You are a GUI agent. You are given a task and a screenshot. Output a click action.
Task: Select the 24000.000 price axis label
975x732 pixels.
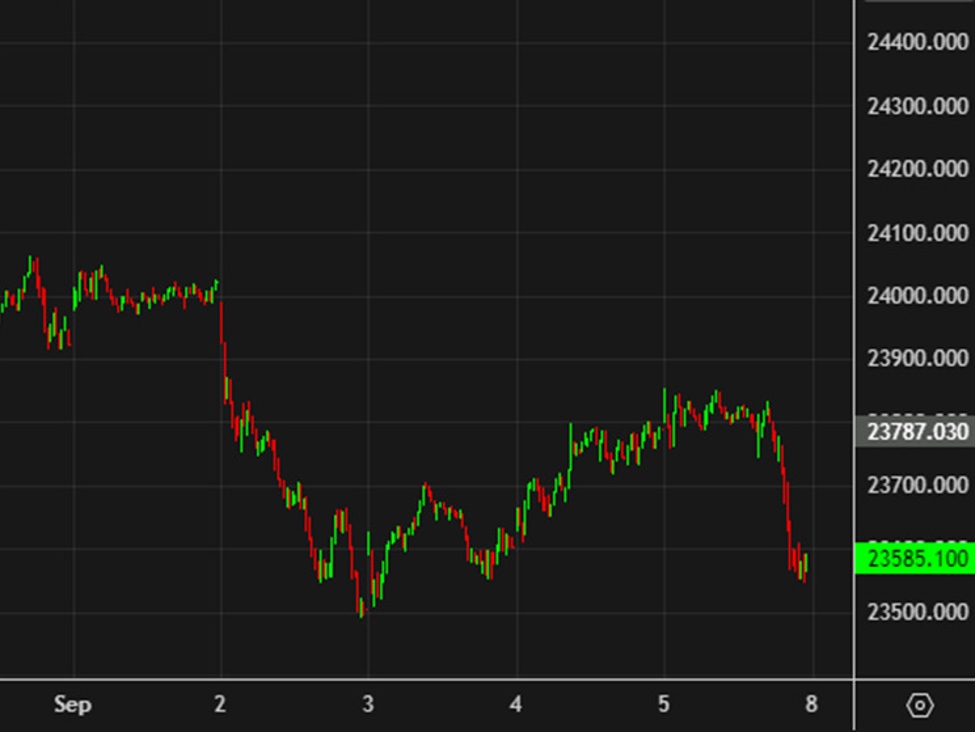coord(917,296)
